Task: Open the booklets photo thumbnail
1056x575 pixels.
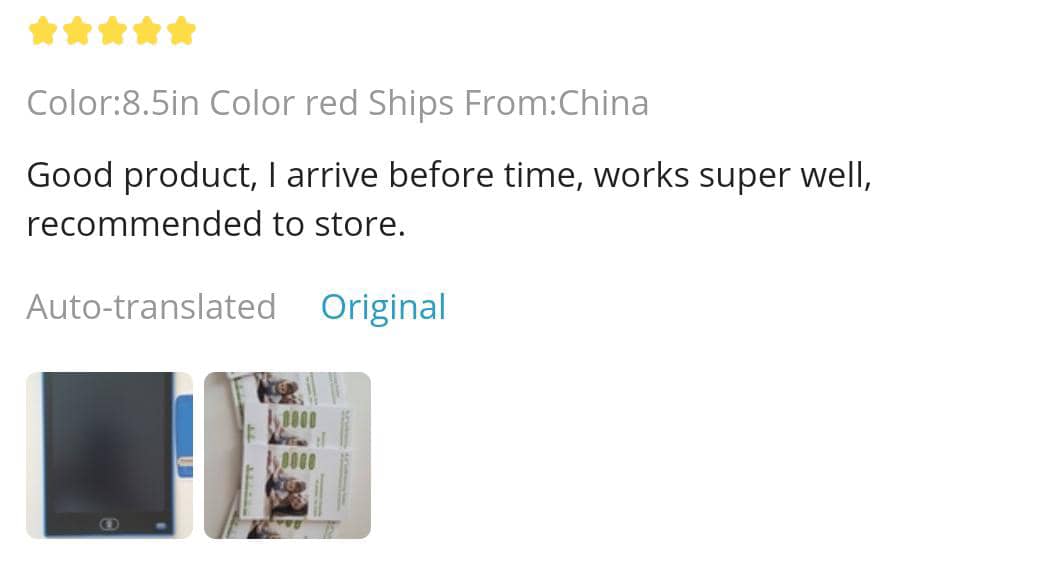Action: (287, 455)
